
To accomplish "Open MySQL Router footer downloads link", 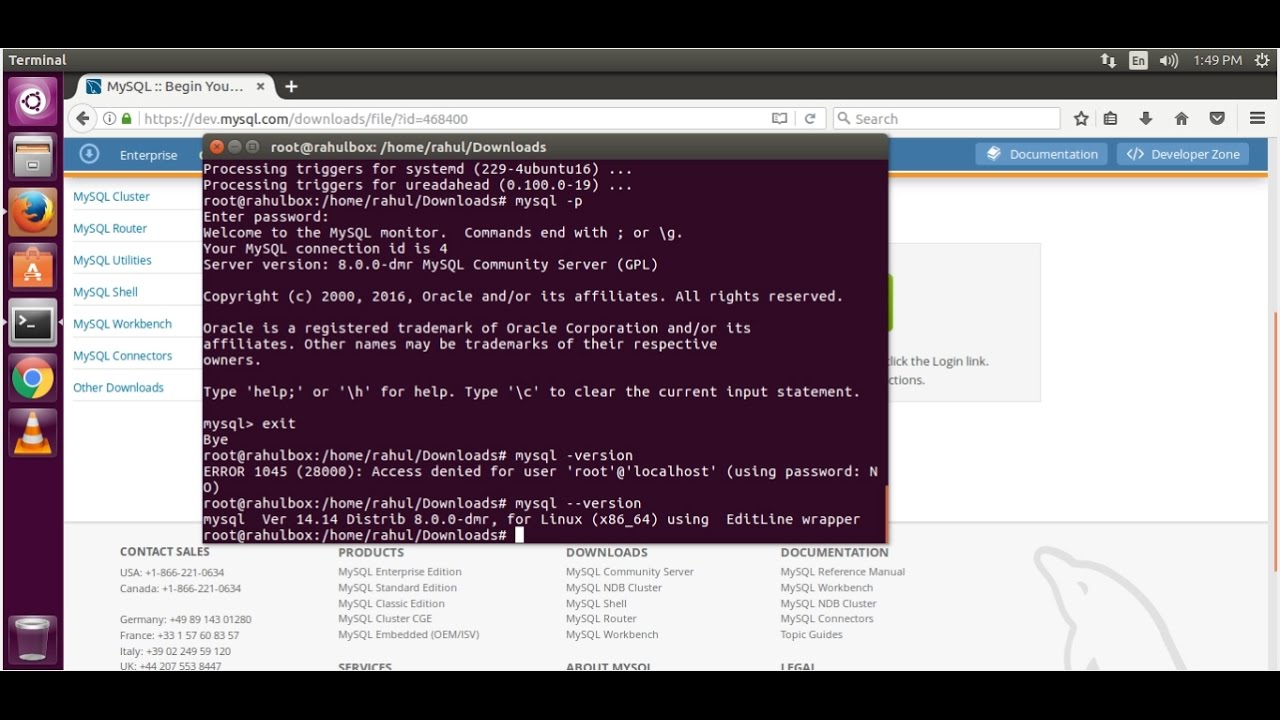I will (601, 619).
